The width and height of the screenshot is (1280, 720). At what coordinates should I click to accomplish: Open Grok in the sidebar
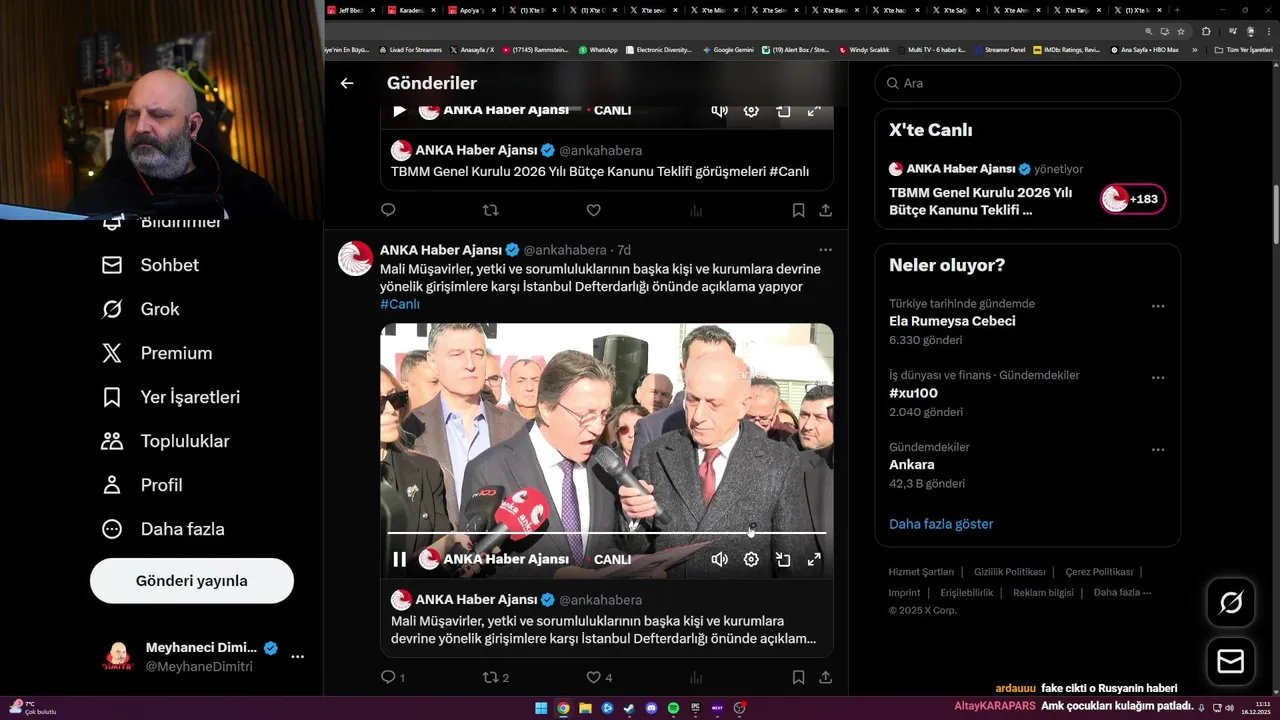(140, 309)
